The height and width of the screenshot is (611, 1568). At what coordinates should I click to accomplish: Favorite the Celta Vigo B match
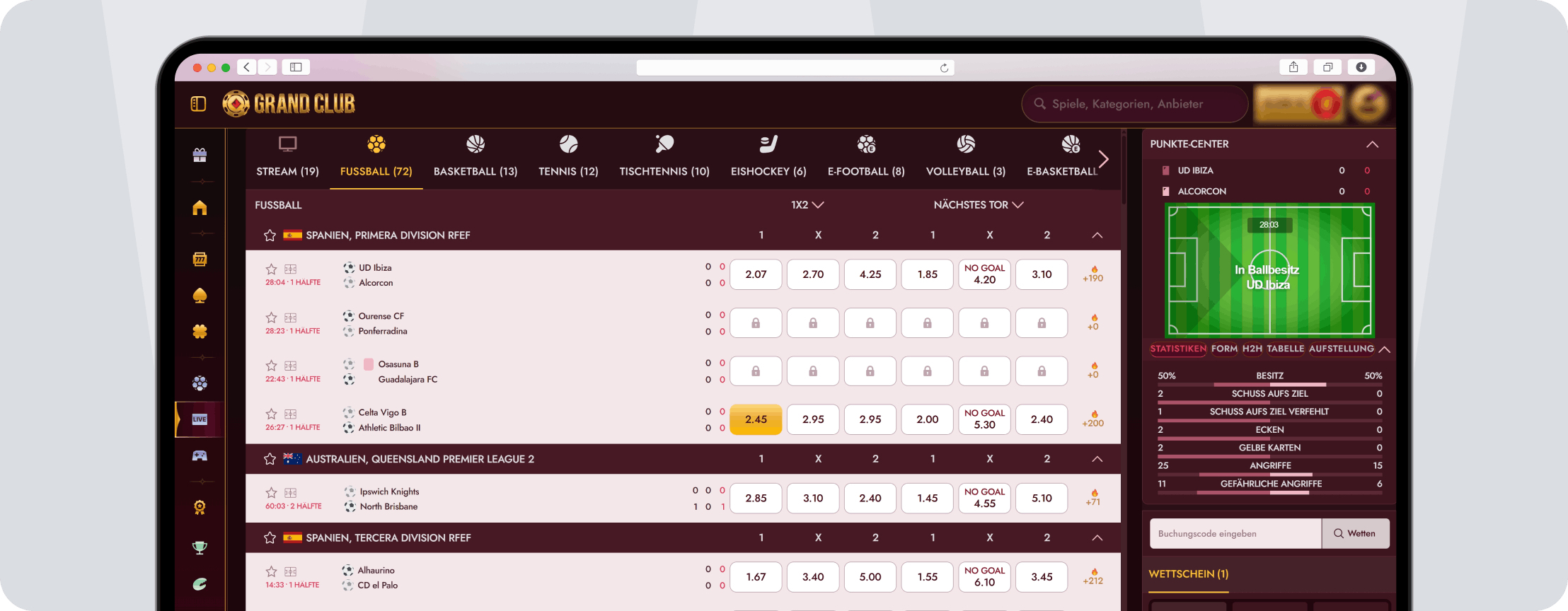coord(271,414)
